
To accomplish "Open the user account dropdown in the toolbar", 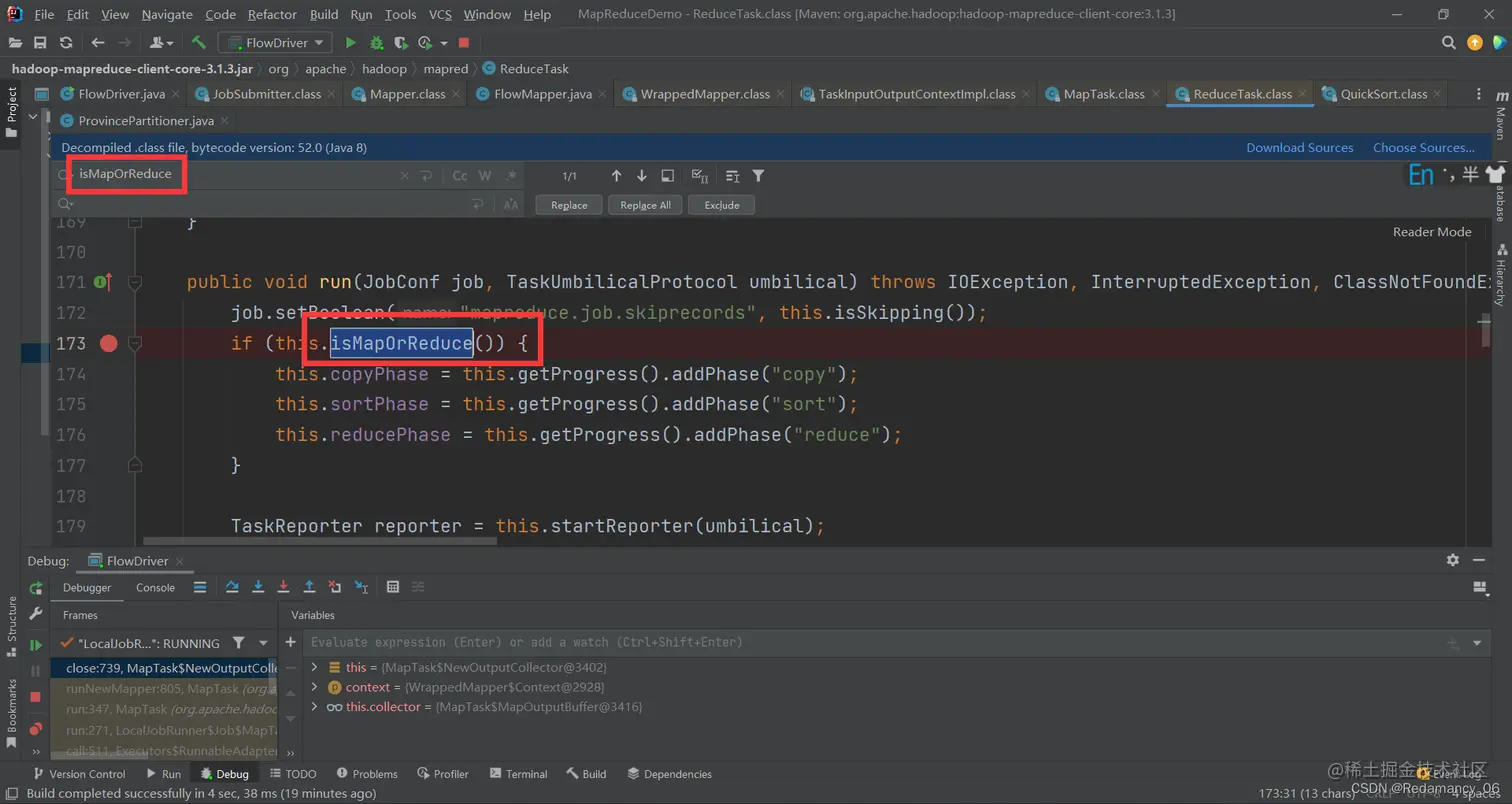I will tap(160, 43).
